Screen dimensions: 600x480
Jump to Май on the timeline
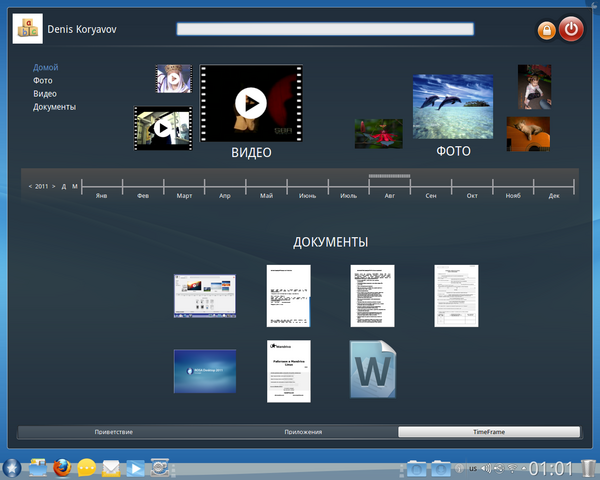coord(266,196)
